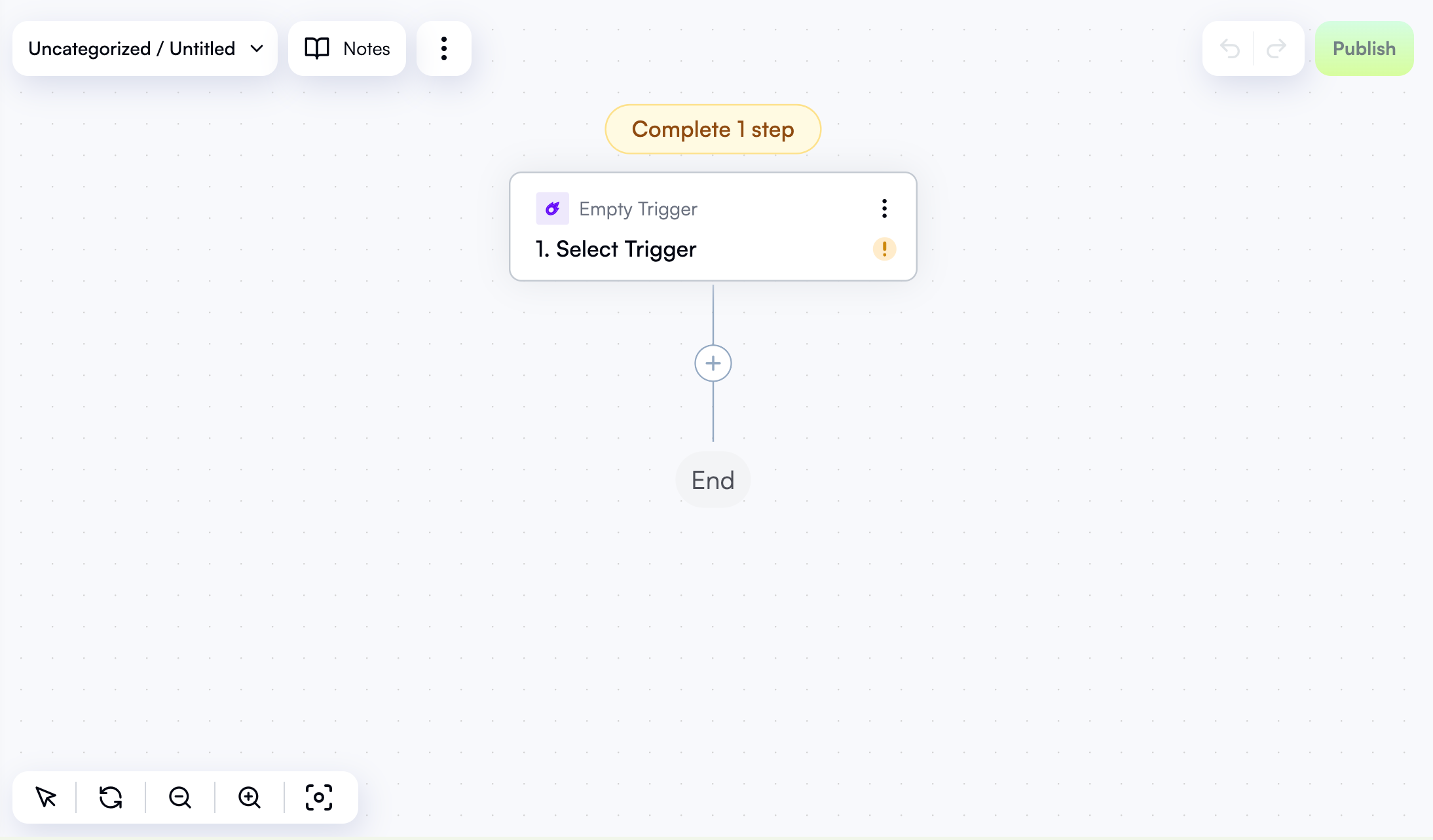Zoom in using the magnifier plus icon
Image resolution: width=1433 pixels, height=840 pixels.
click(x=249, y=797)
